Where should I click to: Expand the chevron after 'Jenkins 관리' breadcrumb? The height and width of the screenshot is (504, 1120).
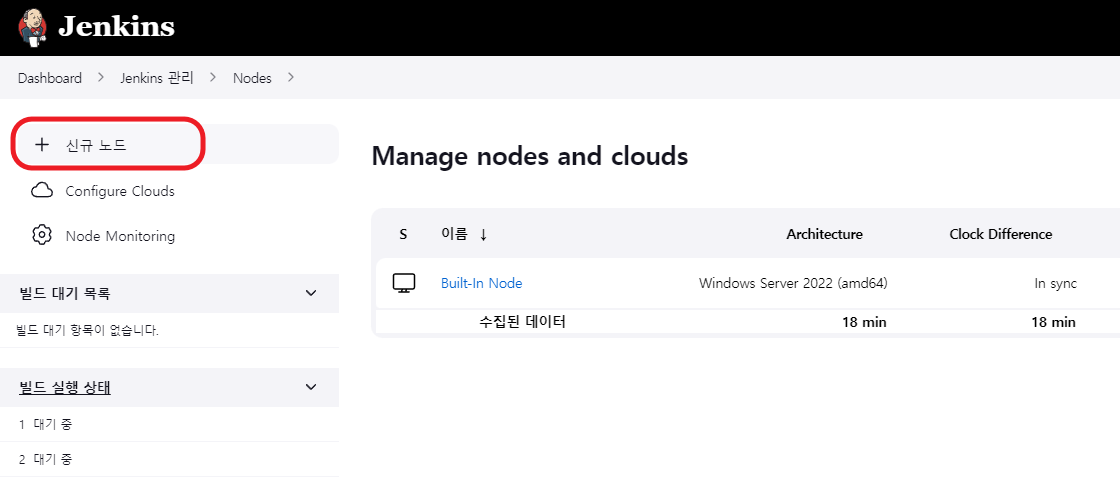click(x=213, y=77)
